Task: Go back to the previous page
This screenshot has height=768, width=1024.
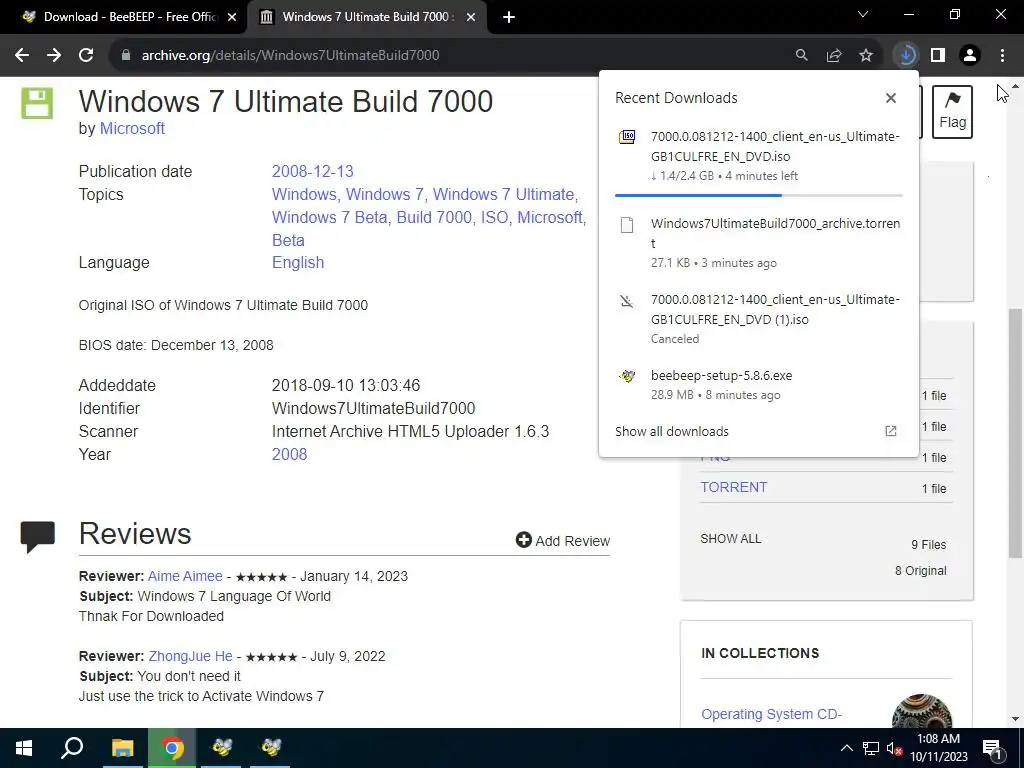Action: pos(22,56)
